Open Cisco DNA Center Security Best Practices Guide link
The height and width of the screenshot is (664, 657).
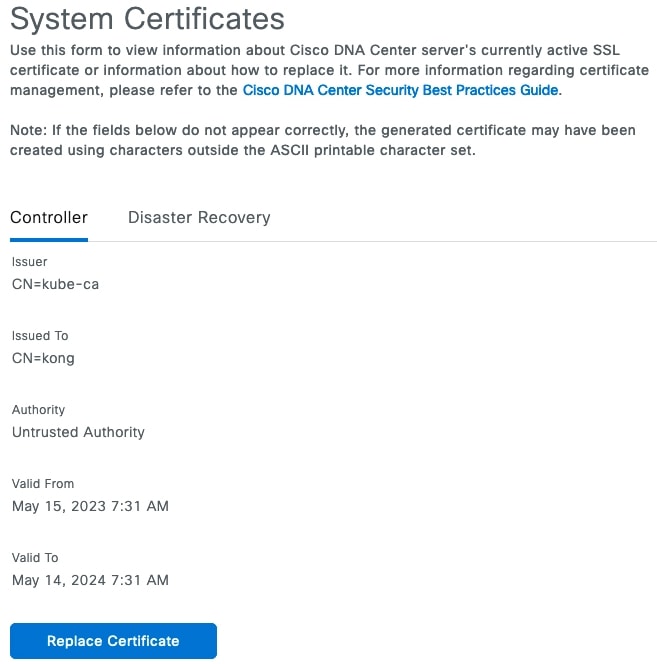[x=400, y=90]
